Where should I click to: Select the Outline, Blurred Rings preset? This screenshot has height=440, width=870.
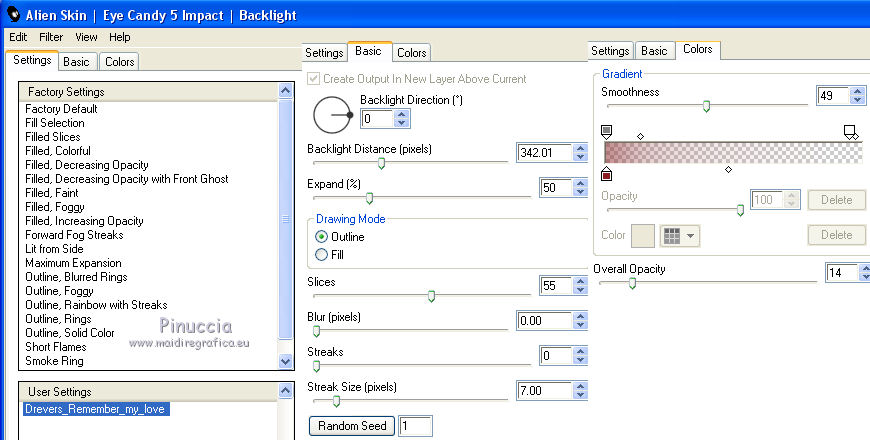77,277
